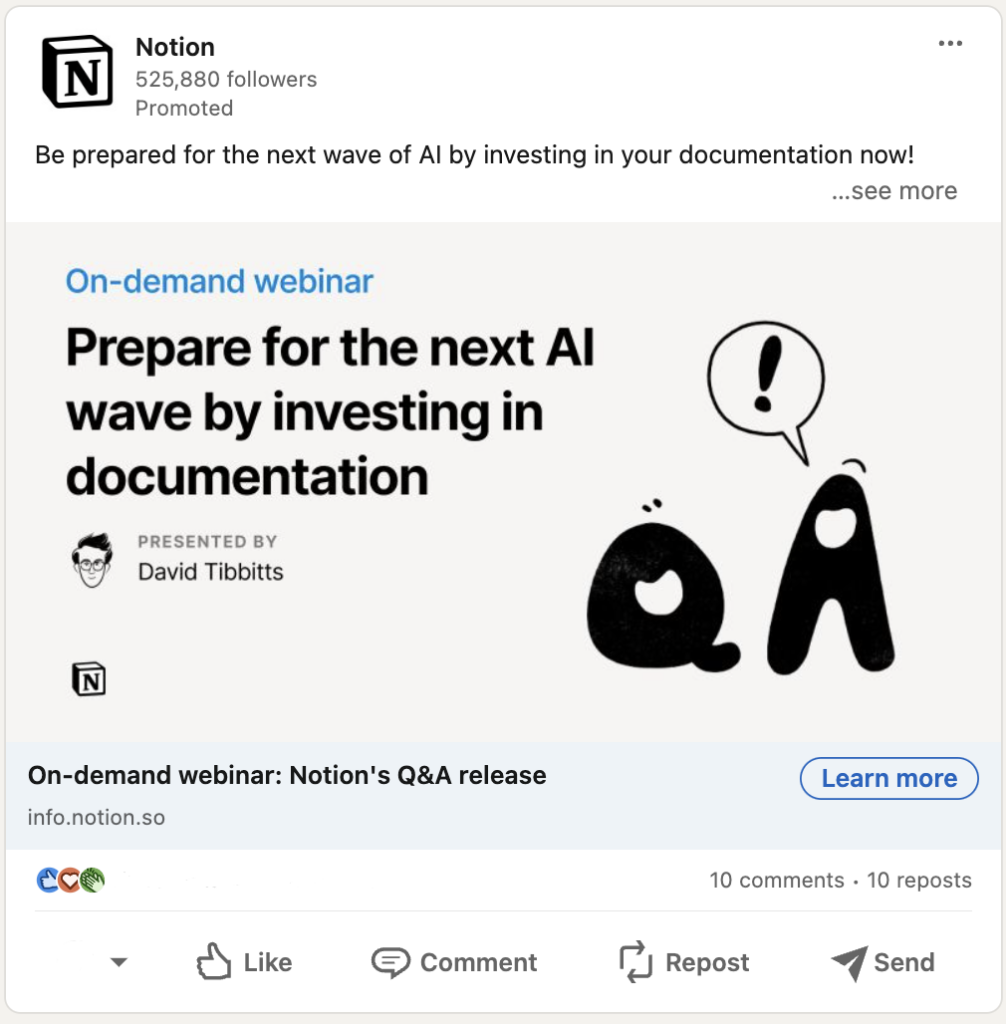Image resolution: width=1006 pixels, height=1024 pixels.
Task: Click the Repost arrows icon
Action: (x=636, y=962)
